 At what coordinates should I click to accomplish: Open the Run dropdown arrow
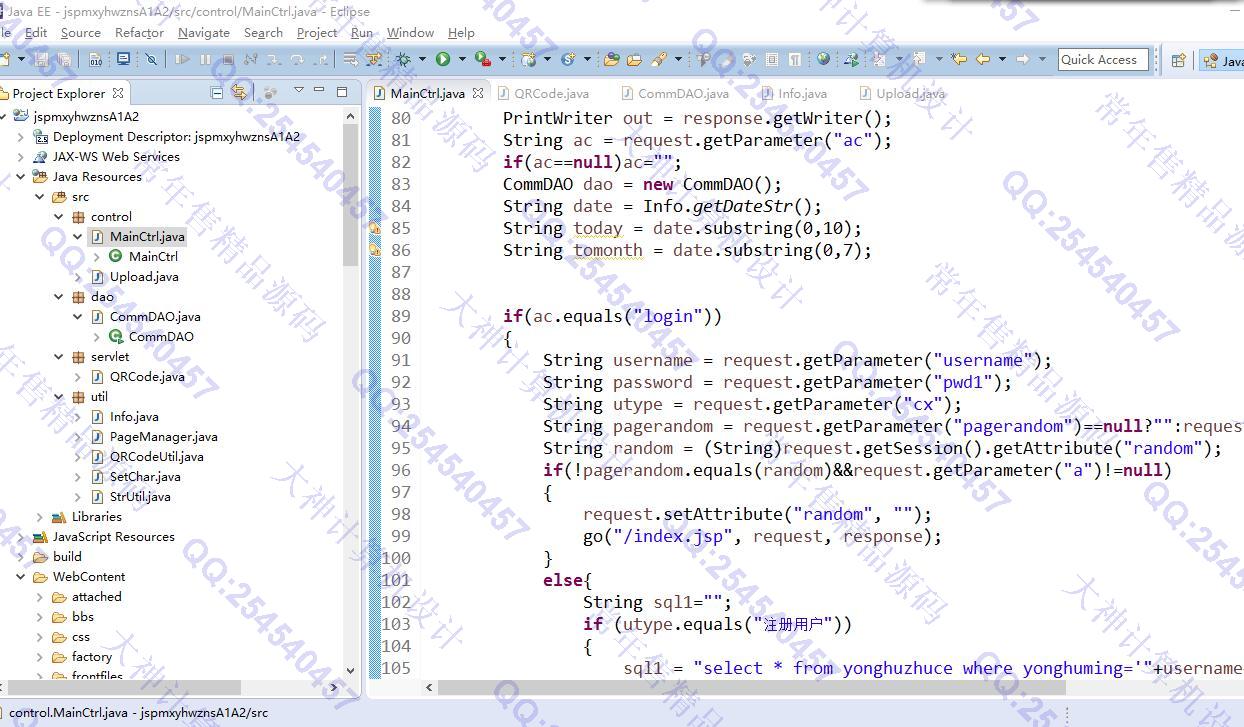(x=462, y=59)
